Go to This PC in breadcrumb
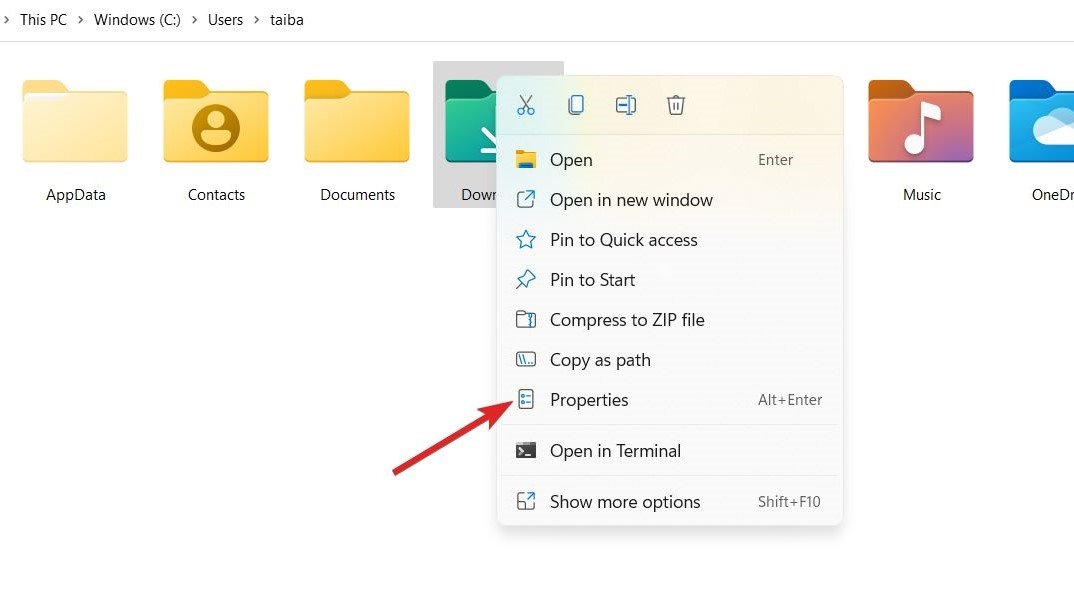The height and width of the screenshot is (615, 1074). (43, 20)
